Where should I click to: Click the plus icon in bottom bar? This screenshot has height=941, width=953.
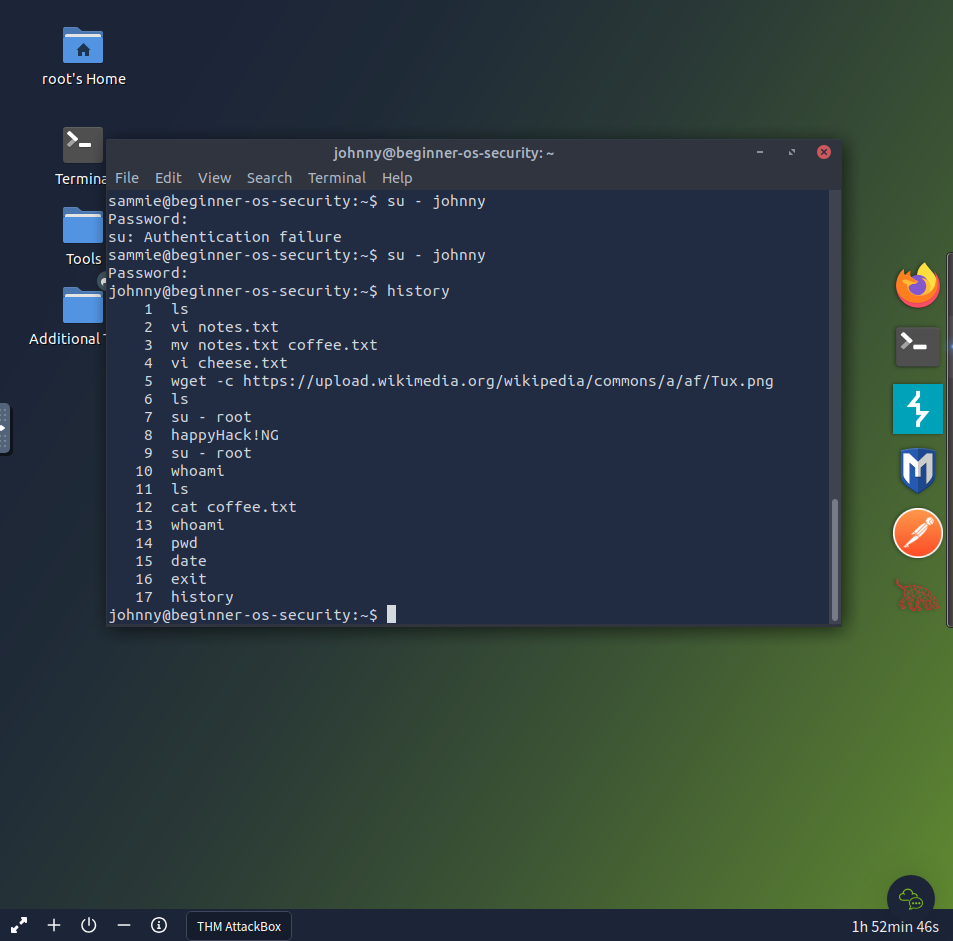coord(54,925)
